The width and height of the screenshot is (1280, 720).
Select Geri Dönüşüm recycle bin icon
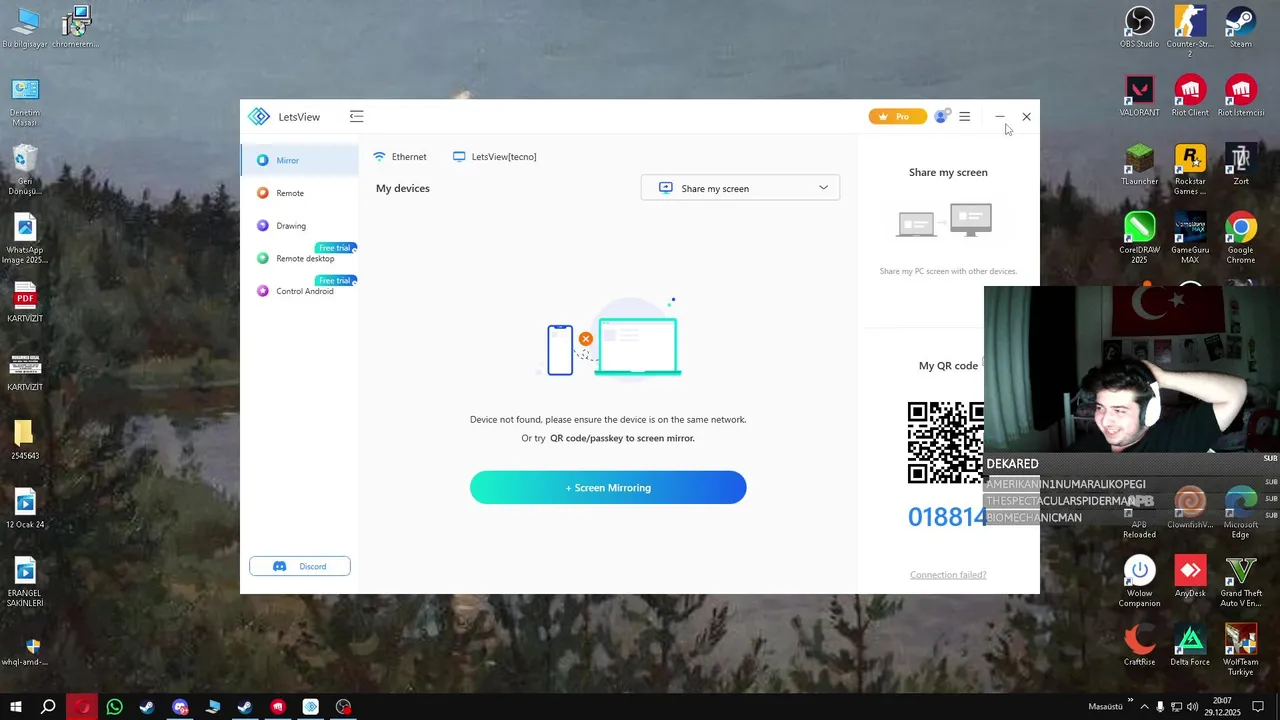coord(25,170)
